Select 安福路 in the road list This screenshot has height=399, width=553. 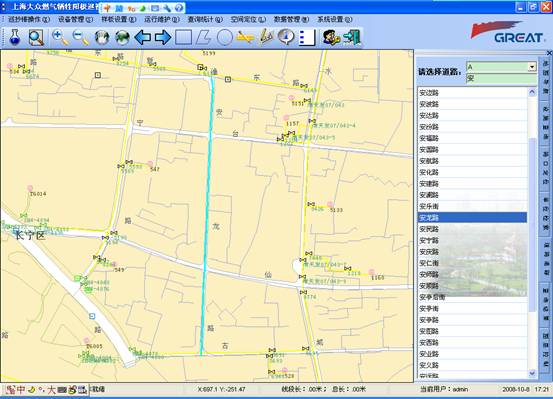pyautogui.click(x=473, y=138)
